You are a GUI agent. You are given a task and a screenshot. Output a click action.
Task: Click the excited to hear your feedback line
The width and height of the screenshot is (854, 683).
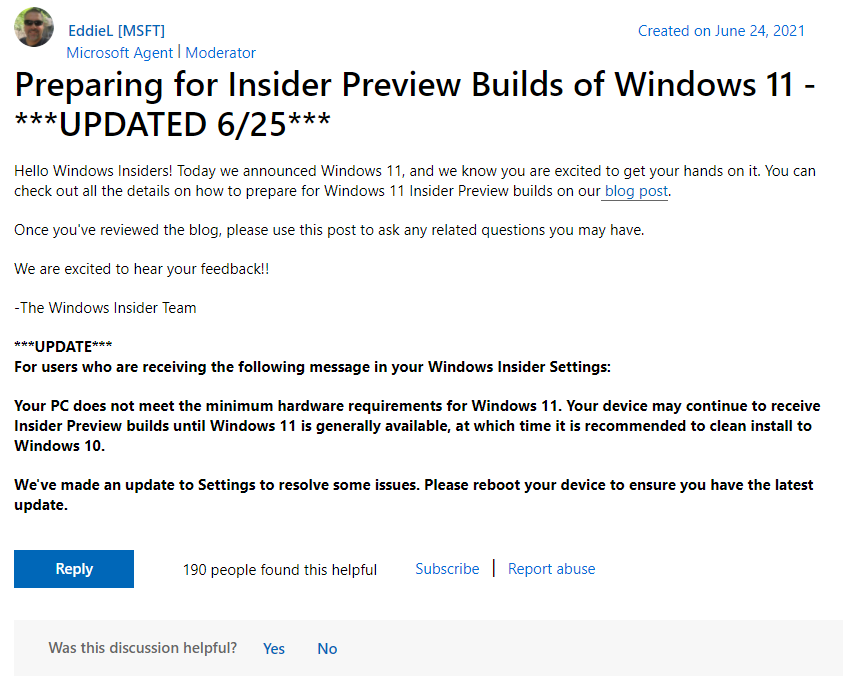coord(142,269)
